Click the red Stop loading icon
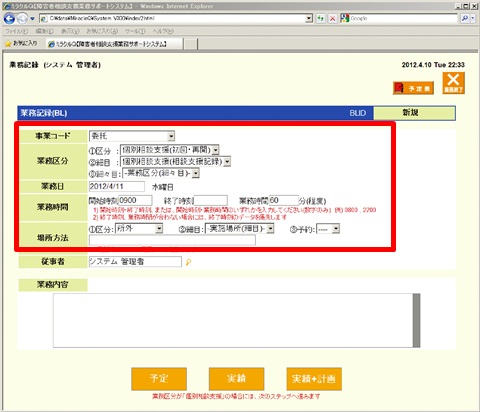480x412 pixels. click(332, 18)
